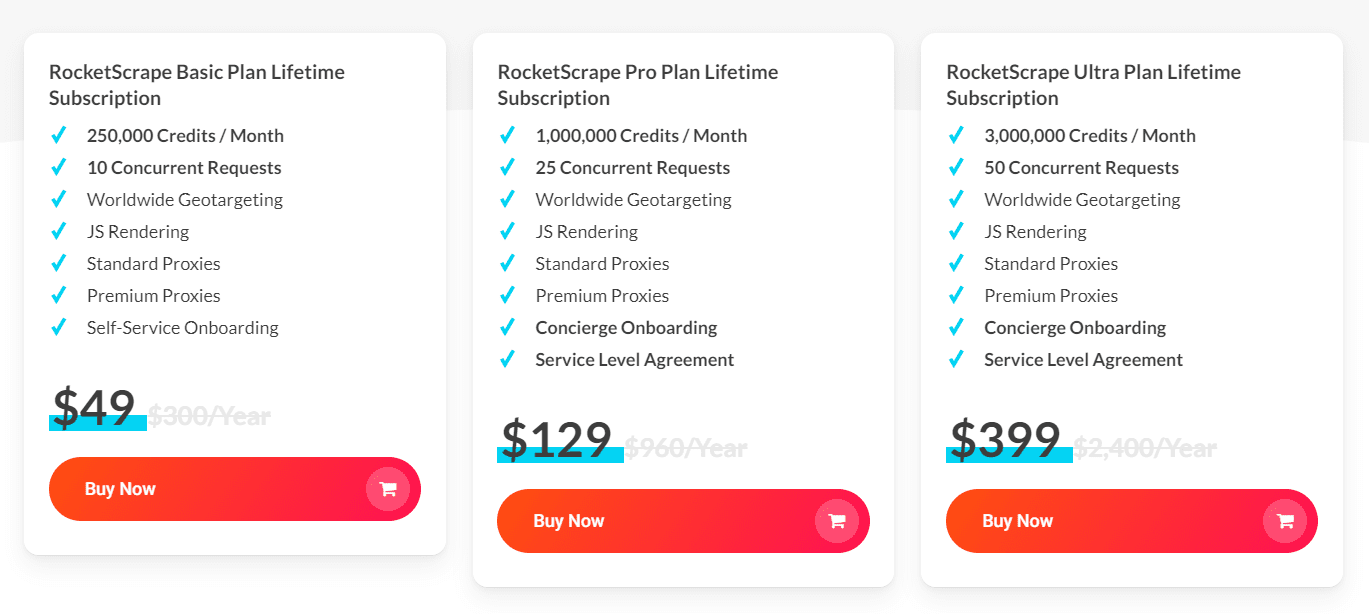Click the checkmark beside 25 Concurrent Requests

click(x=507, y=167)
